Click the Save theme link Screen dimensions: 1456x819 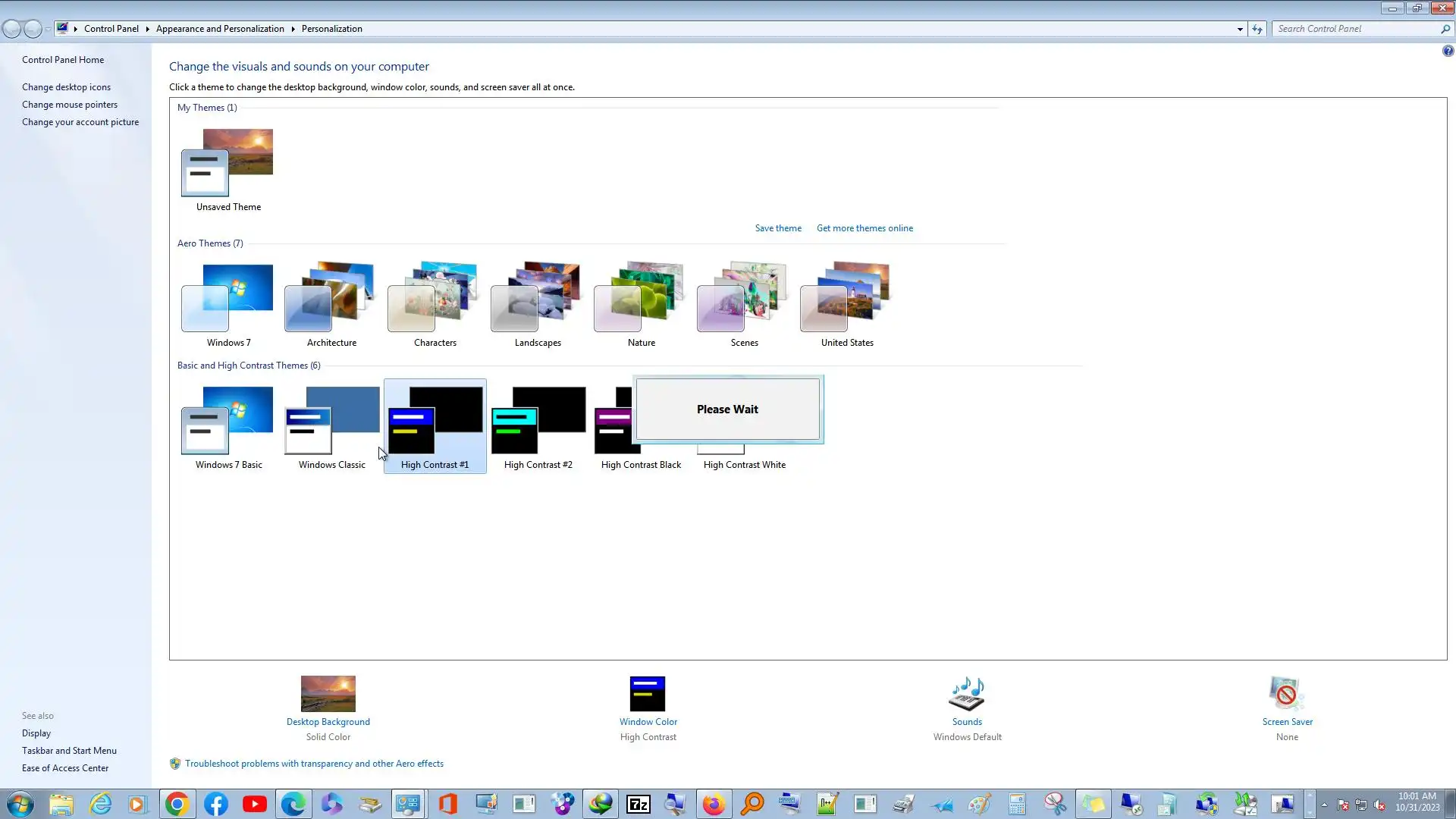click(x=778, y=228)
